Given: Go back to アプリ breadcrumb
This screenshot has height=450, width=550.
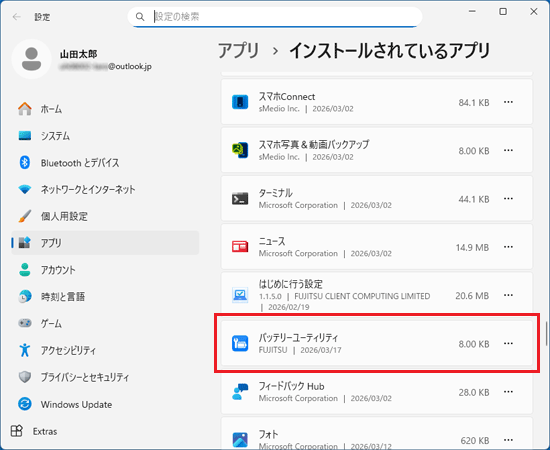Looking at the screenshot, I should (239, 51).
